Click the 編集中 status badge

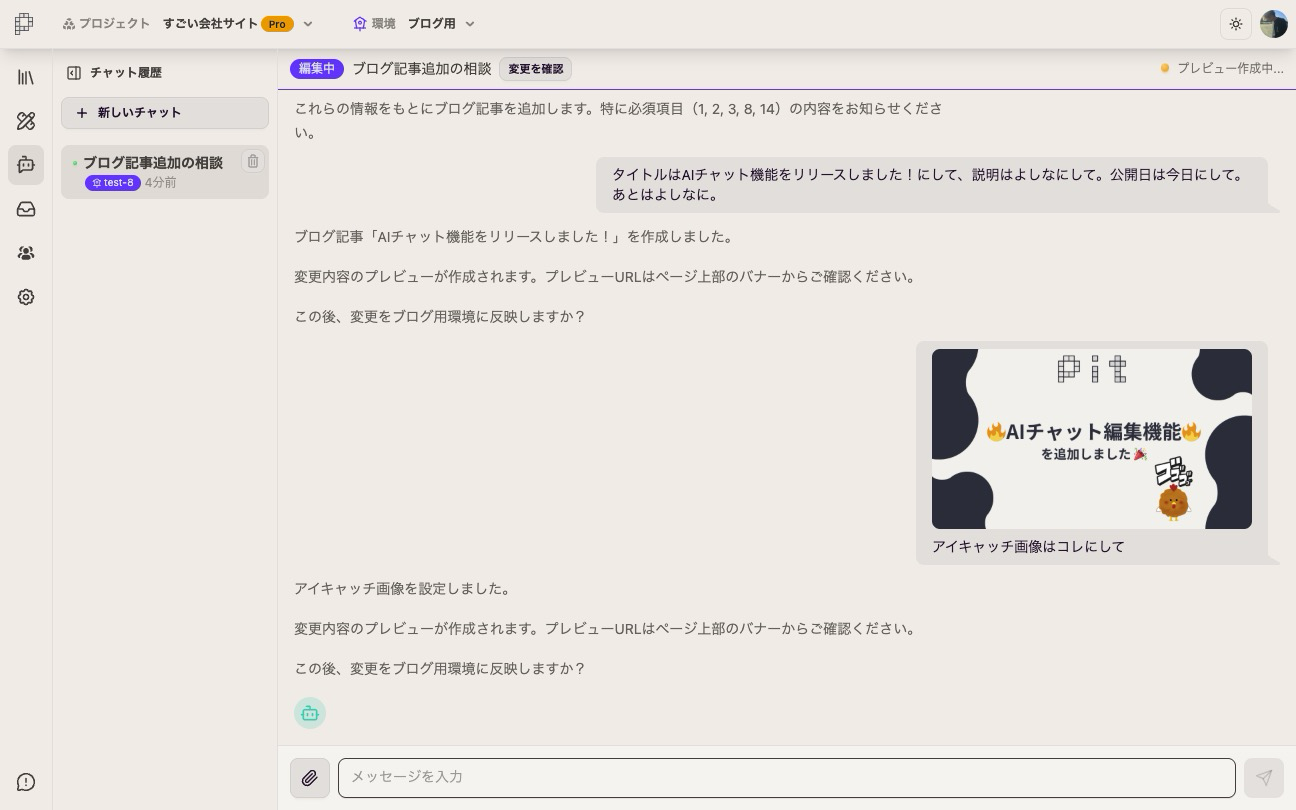317,69
